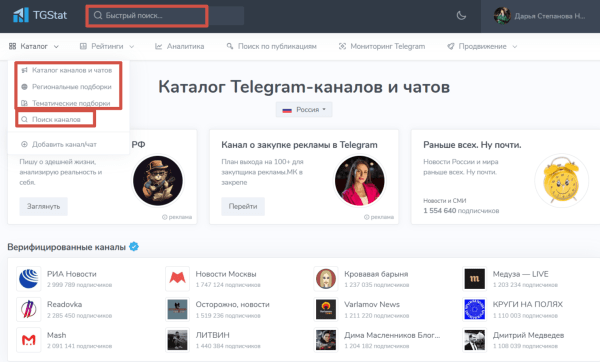Screen dimensions: 600x362
Task: Click the Перейти button
Action: tap(243, 207)
